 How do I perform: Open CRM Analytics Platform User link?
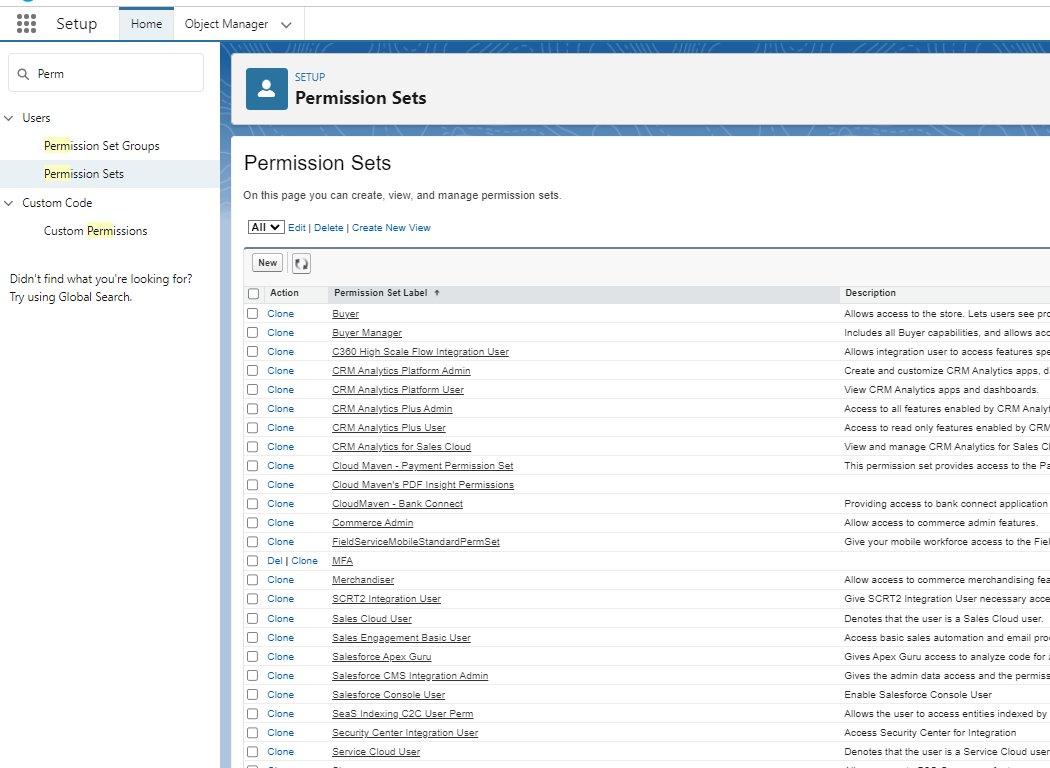click(398, 390)
